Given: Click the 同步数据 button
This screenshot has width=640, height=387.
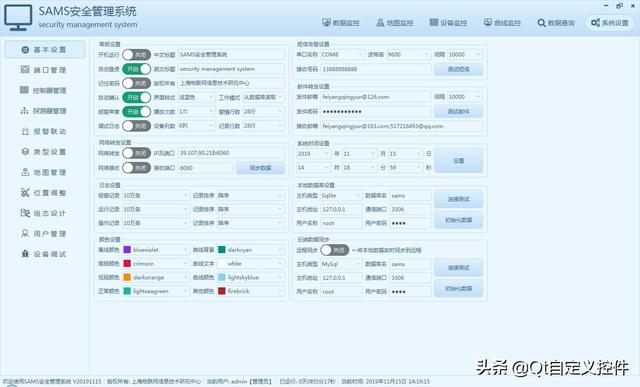Looking at the screenshot, I should pos(260,168).
